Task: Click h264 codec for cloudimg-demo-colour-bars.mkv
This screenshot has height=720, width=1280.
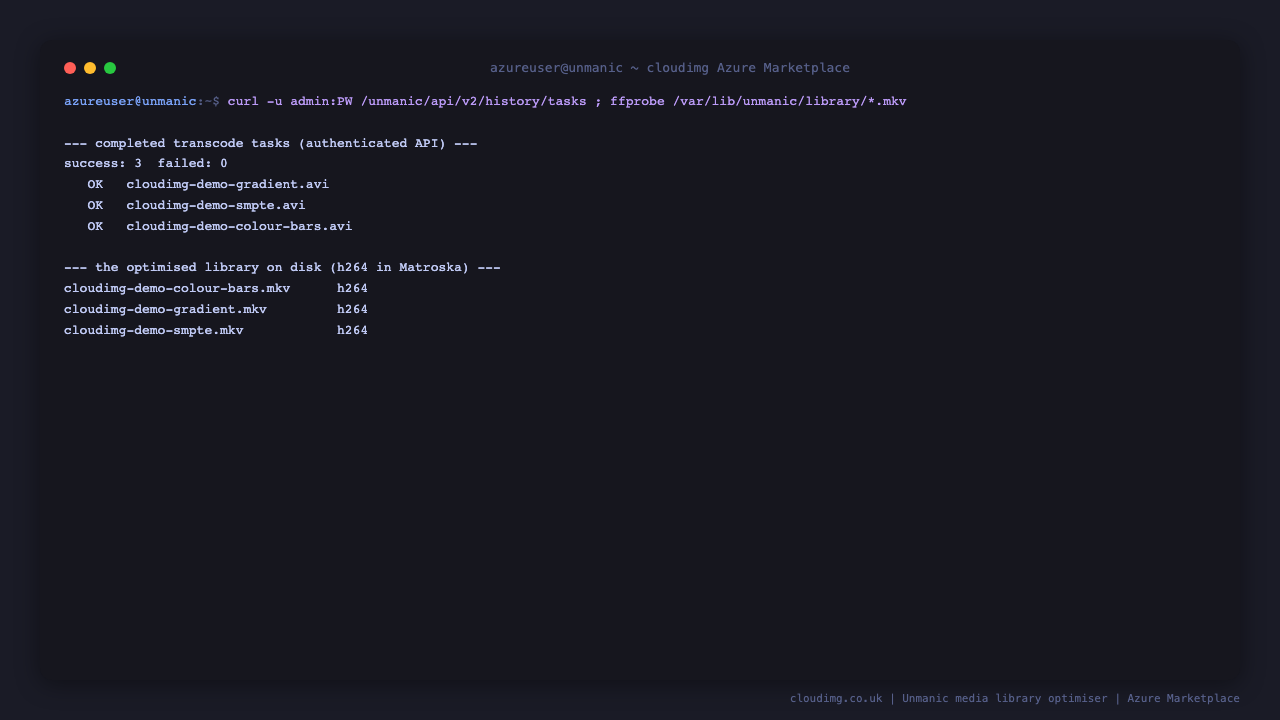Action: (x=352, y=288)
